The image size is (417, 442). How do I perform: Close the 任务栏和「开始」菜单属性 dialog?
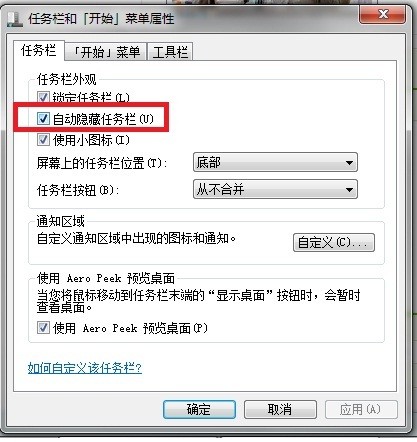(382, 14)
